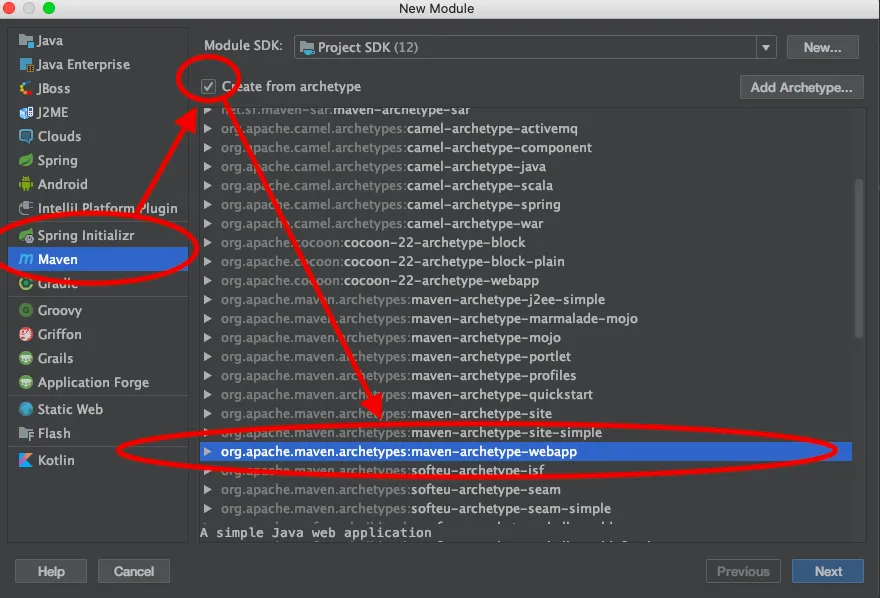Image resolution: width=880 pixels, height=598 pixels.
Task: Expand maven-archetype-quickstart node
Action: point(208,394)
